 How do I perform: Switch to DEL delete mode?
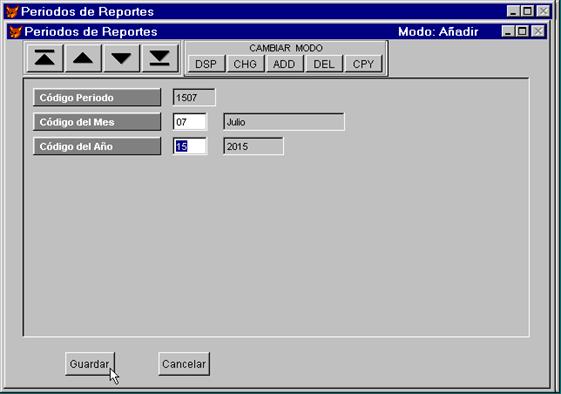tap(324, 64)
